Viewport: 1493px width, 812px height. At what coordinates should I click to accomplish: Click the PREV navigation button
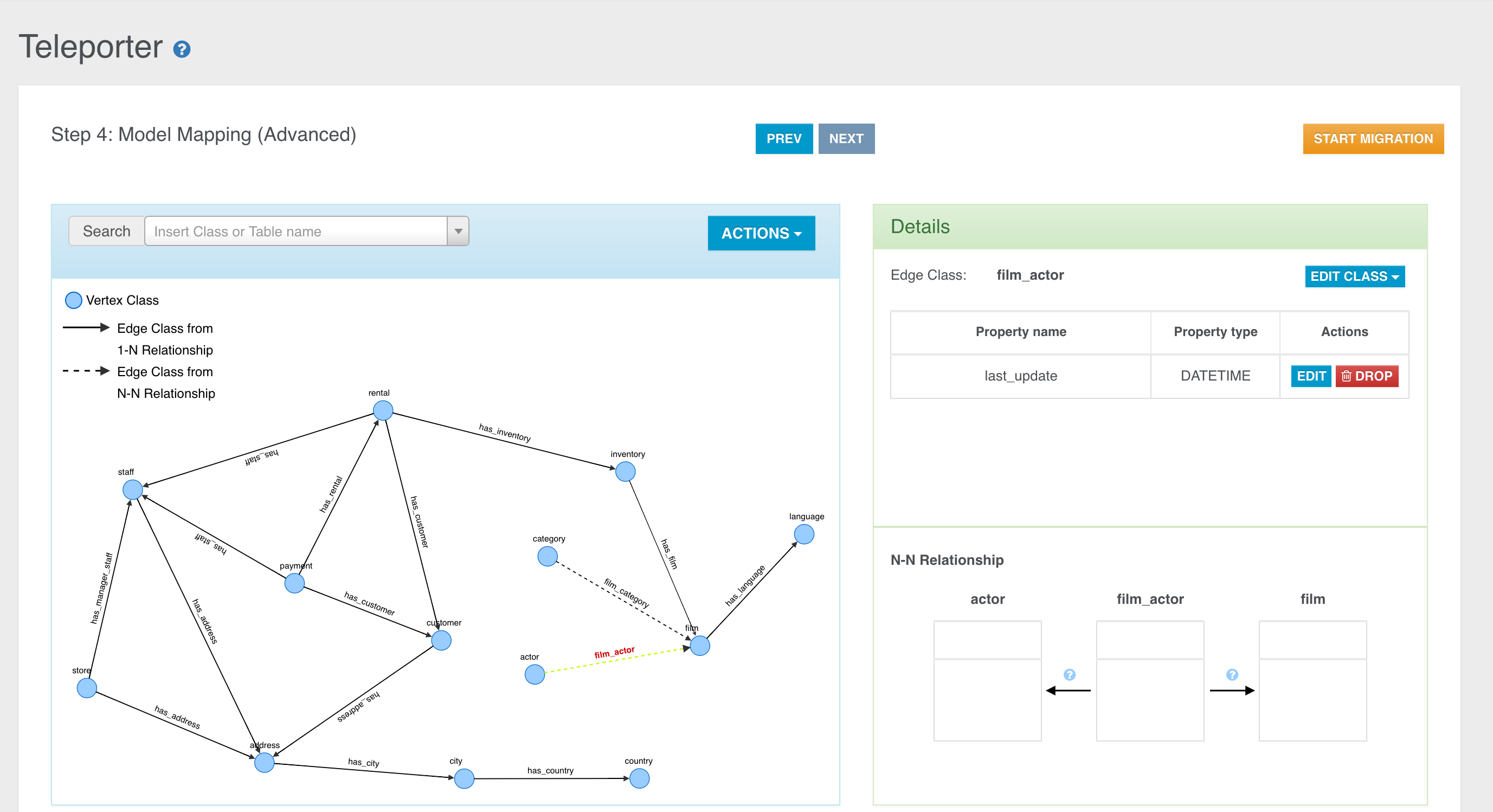784,138
